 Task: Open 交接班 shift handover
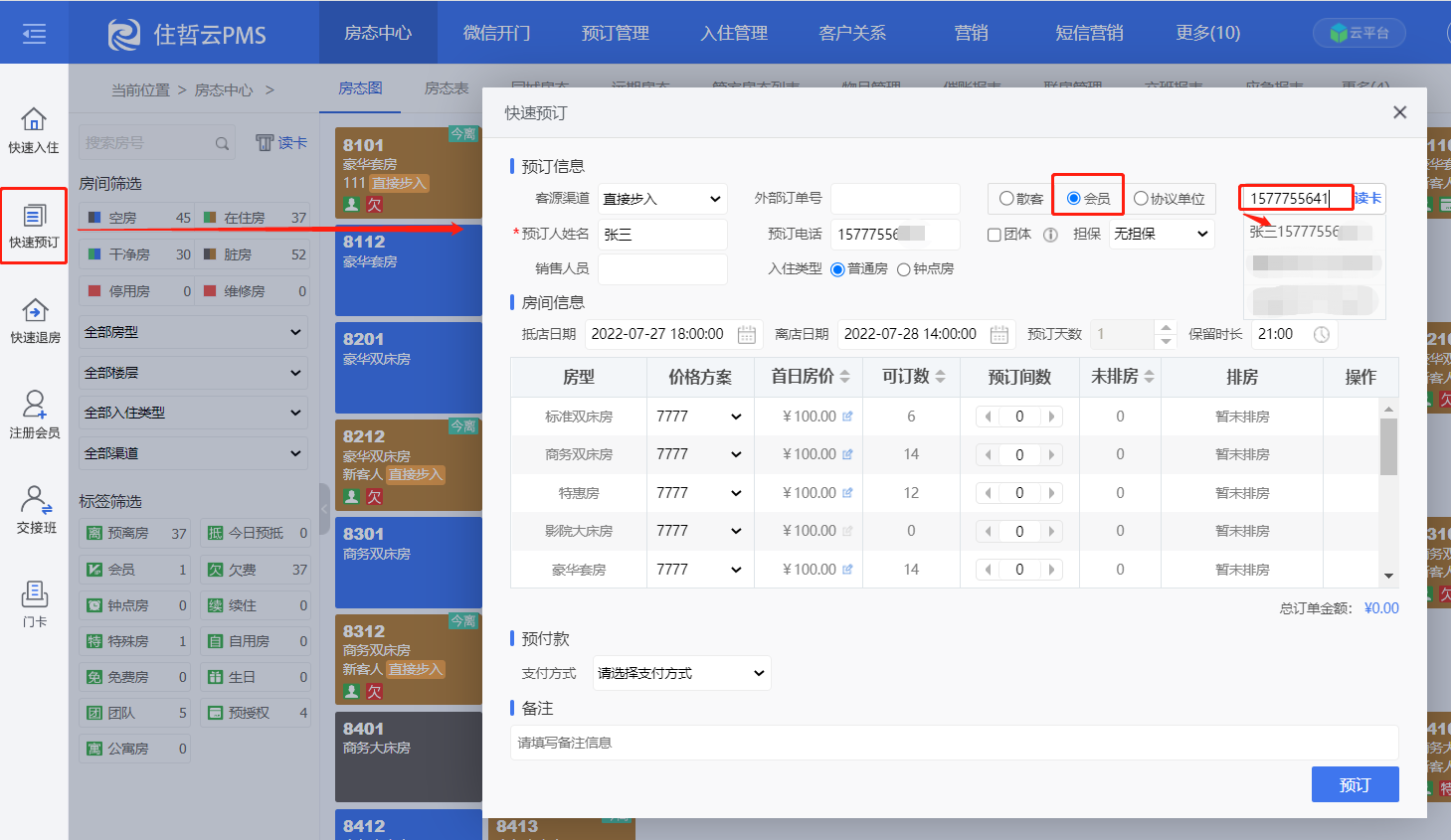(36, 510)
